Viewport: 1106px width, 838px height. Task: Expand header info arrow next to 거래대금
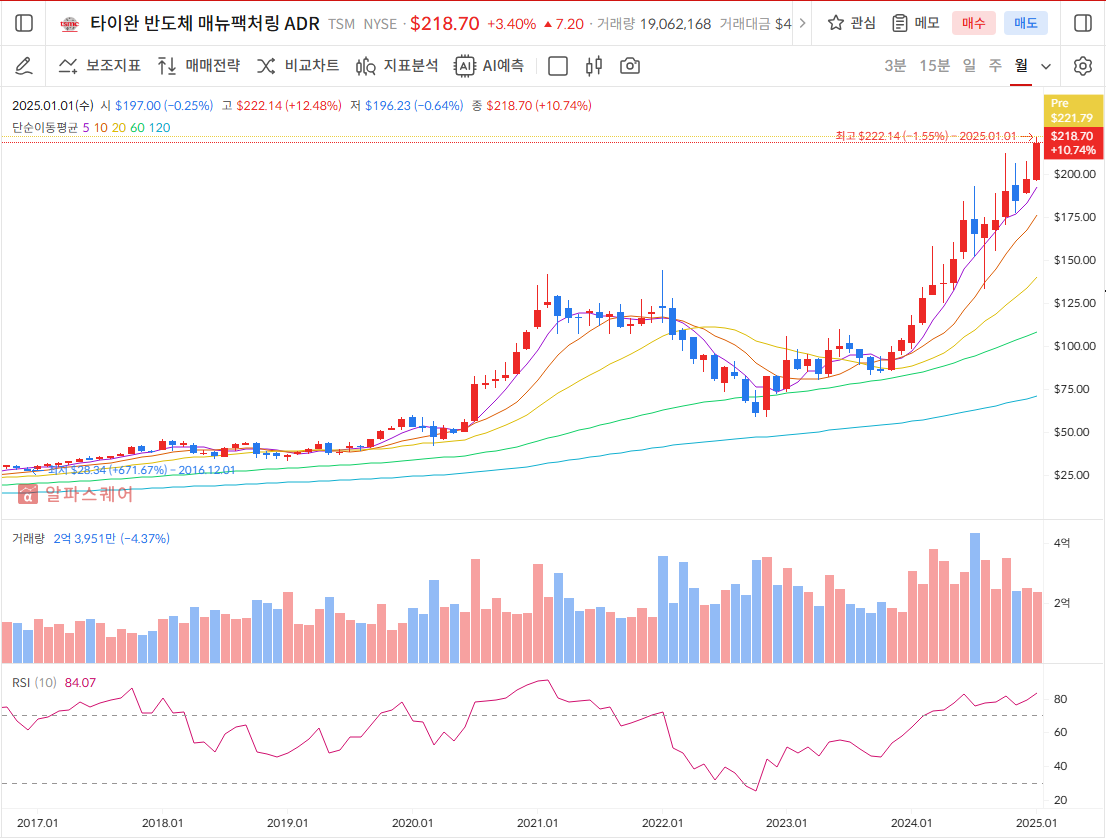point(802,23)
